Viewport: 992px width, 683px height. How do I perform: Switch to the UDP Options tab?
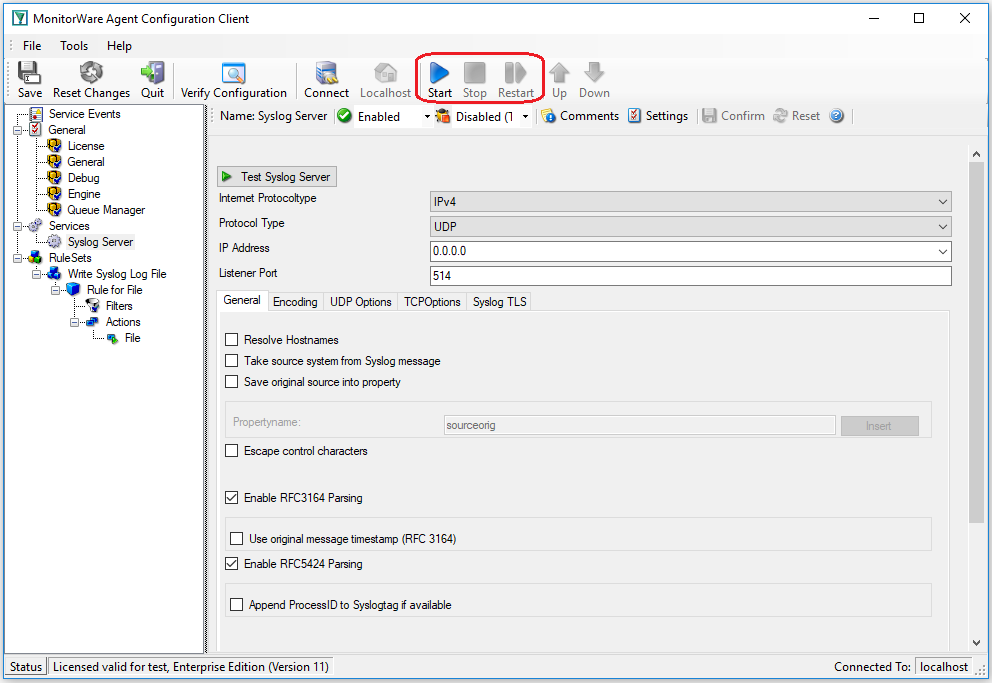[x=361, y=302]
